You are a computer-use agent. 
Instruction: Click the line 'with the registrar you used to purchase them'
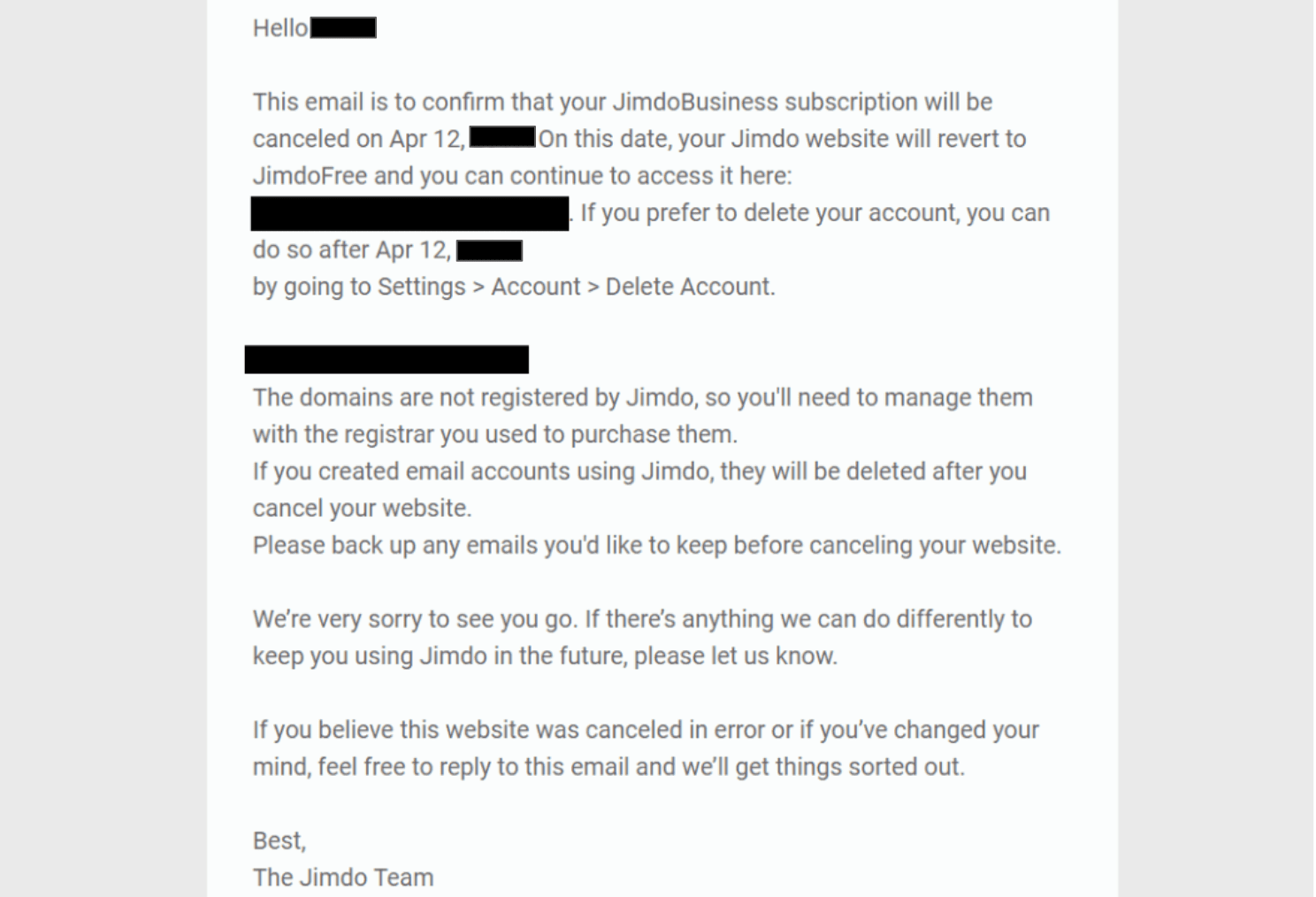[495, 435]
